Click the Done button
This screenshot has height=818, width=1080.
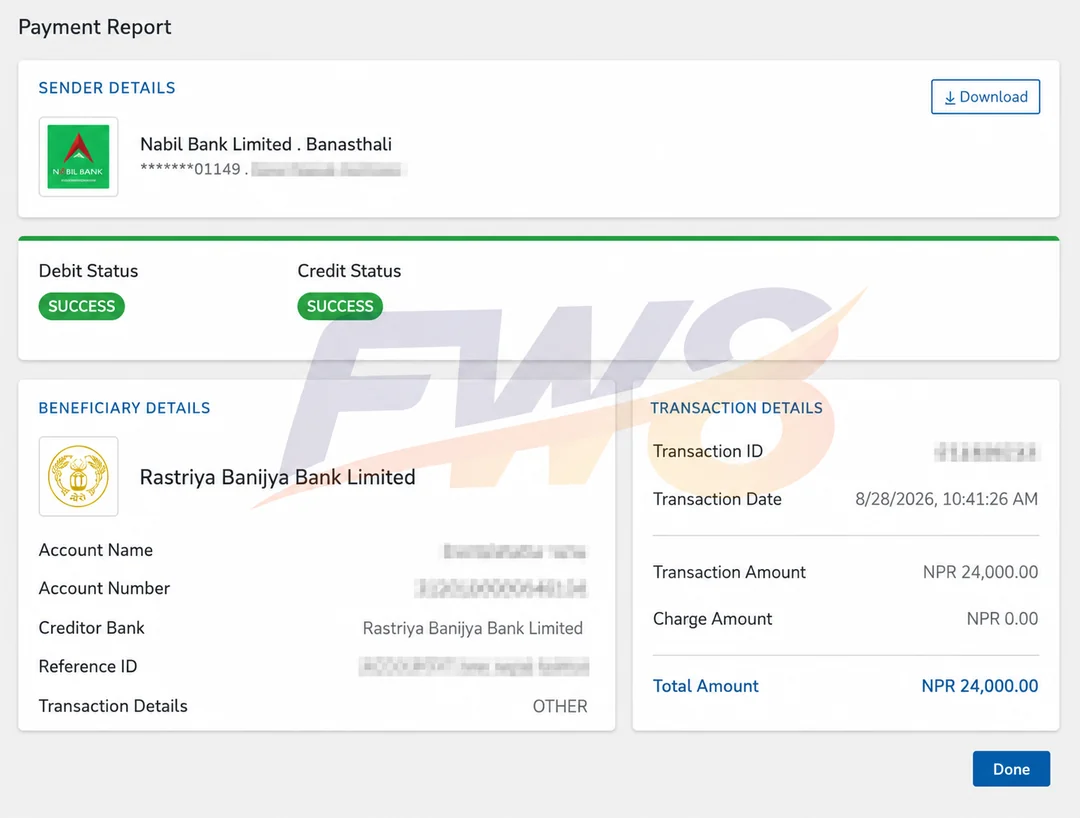tap(1011, 769)
